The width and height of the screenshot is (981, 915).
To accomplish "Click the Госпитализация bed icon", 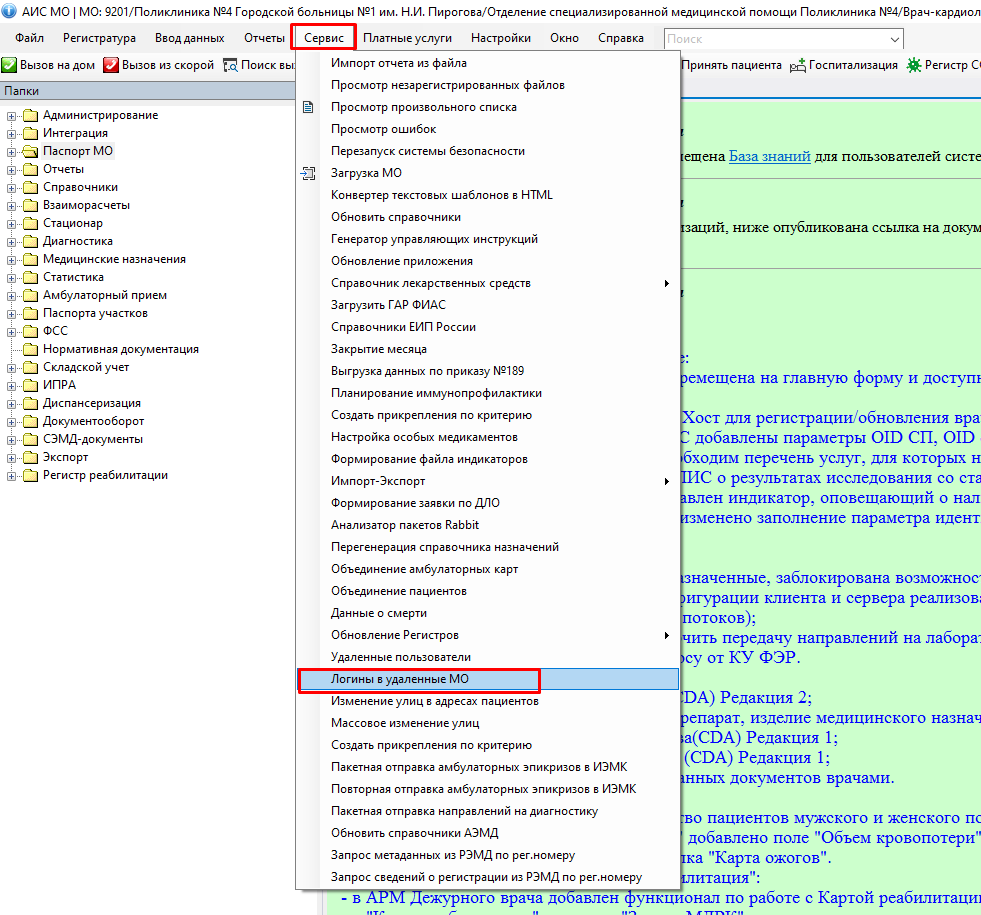I will point(798,65).
